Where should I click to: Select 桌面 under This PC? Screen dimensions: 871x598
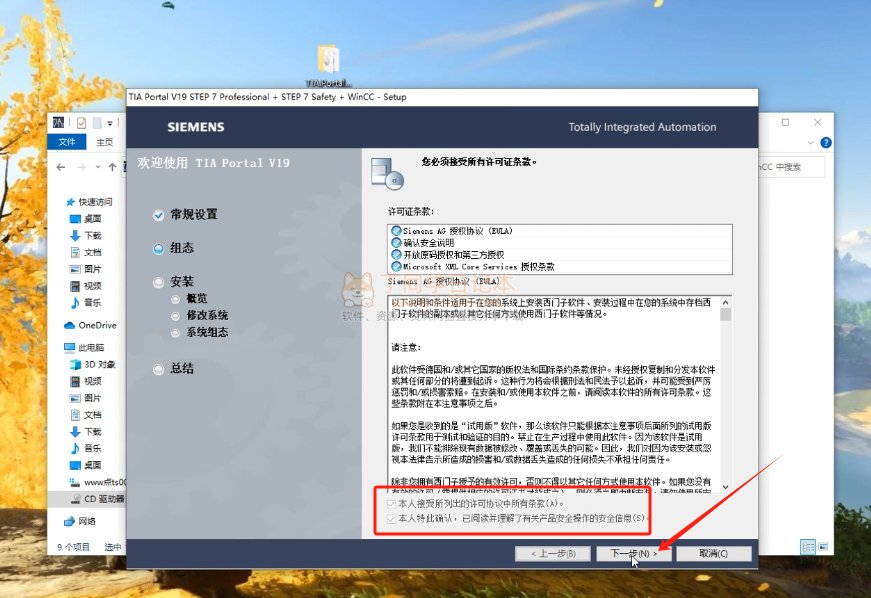click(x=86, y=465)
